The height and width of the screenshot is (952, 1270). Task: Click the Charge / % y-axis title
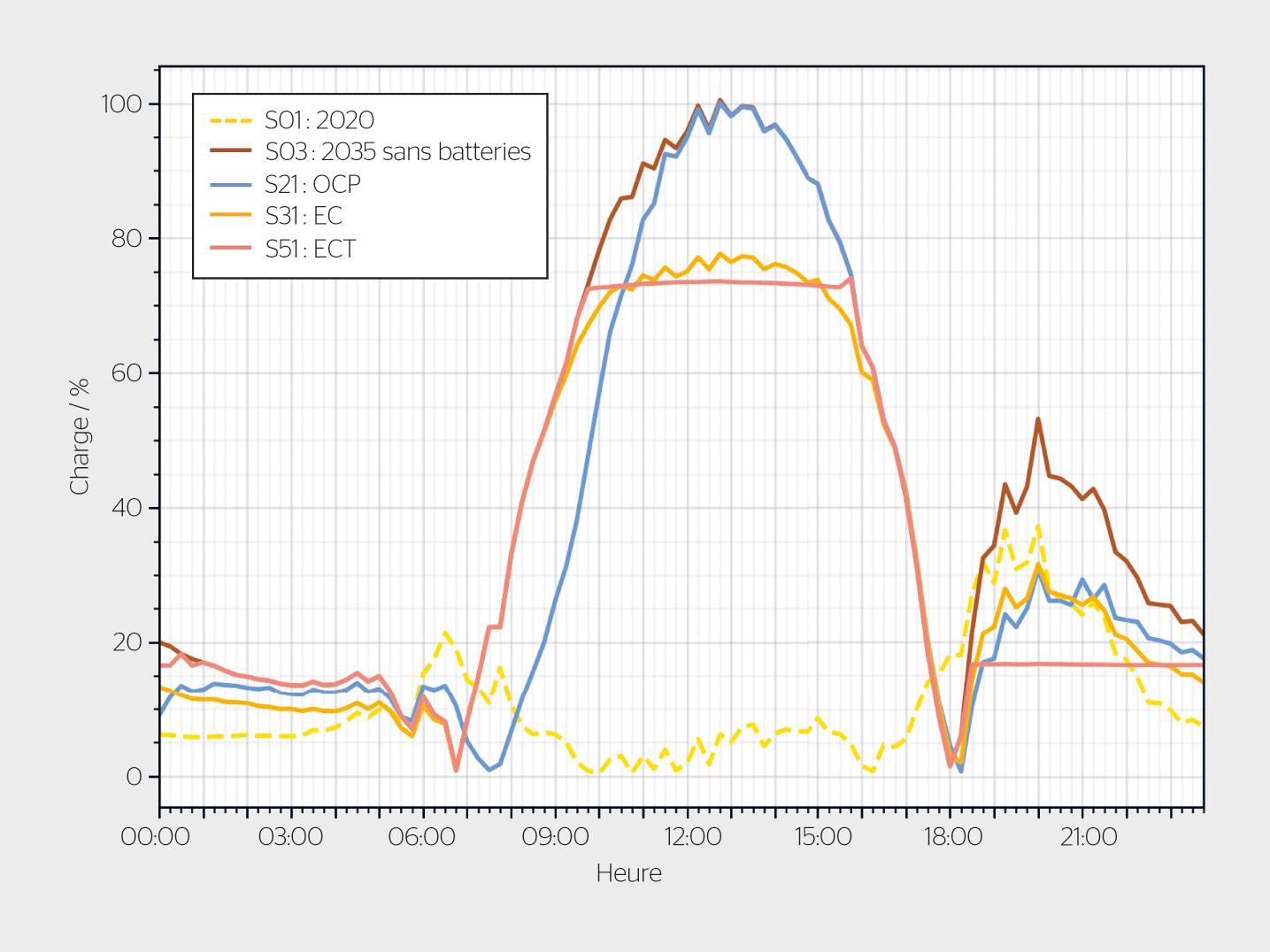coord(80,437)
